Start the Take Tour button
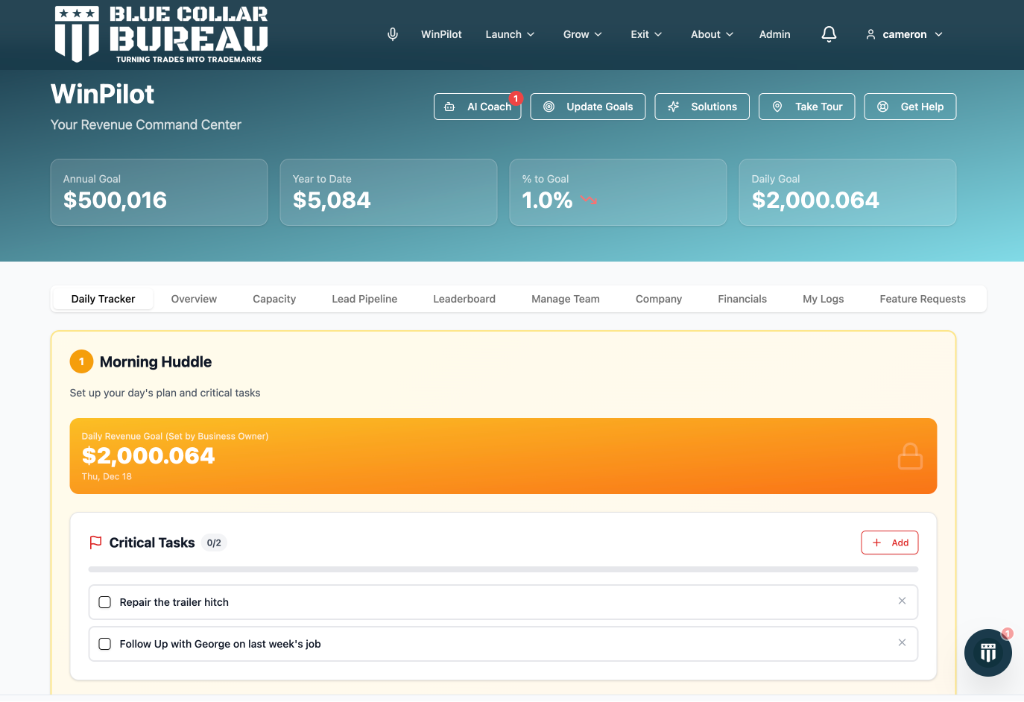Viewport: 1024px width, 702px height. (807, 106)
